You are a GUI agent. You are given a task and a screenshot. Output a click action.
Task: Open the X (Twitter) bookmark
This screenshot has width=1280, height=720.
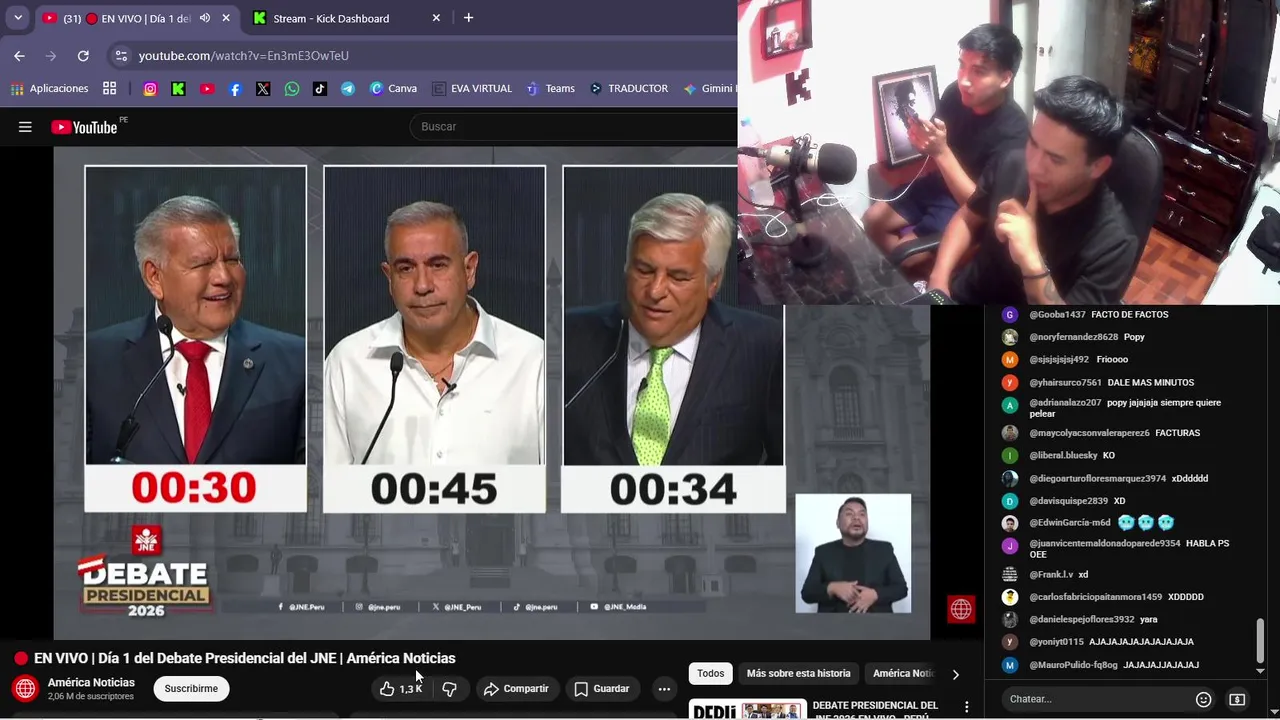click(x=263, y=89)
